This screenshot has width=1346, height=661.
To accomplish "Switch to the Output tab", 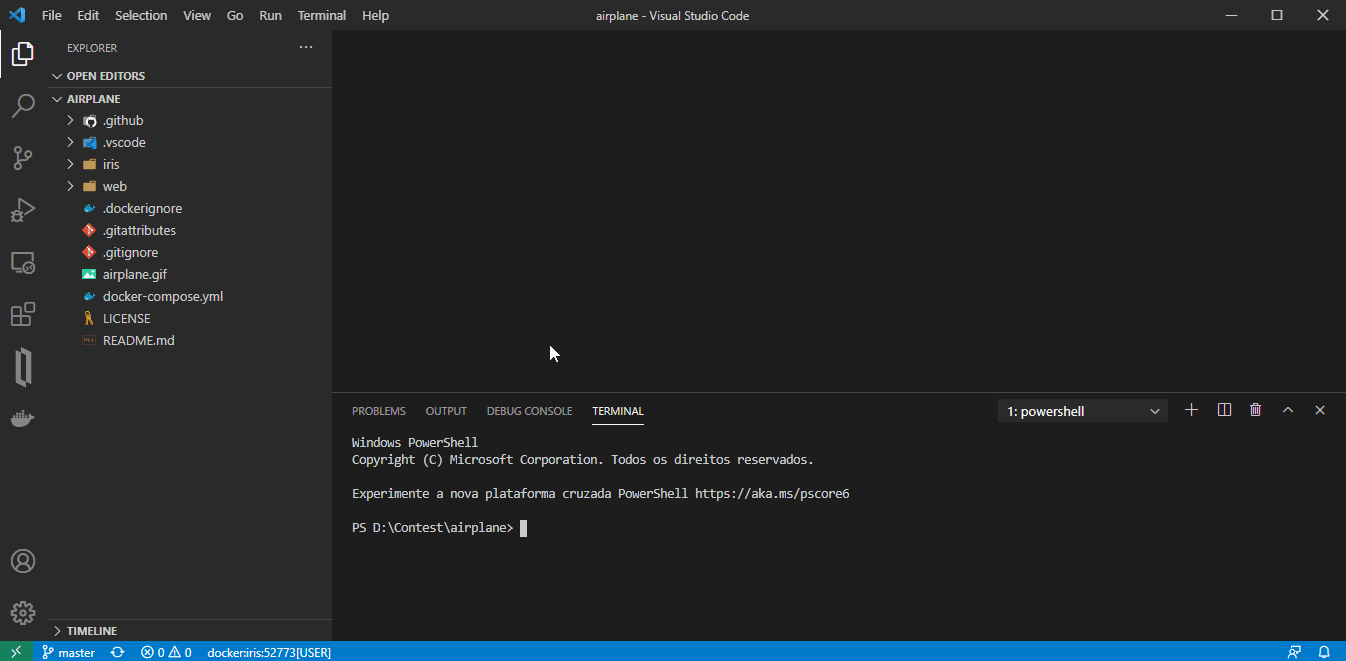I will click(x=446, y=411).
